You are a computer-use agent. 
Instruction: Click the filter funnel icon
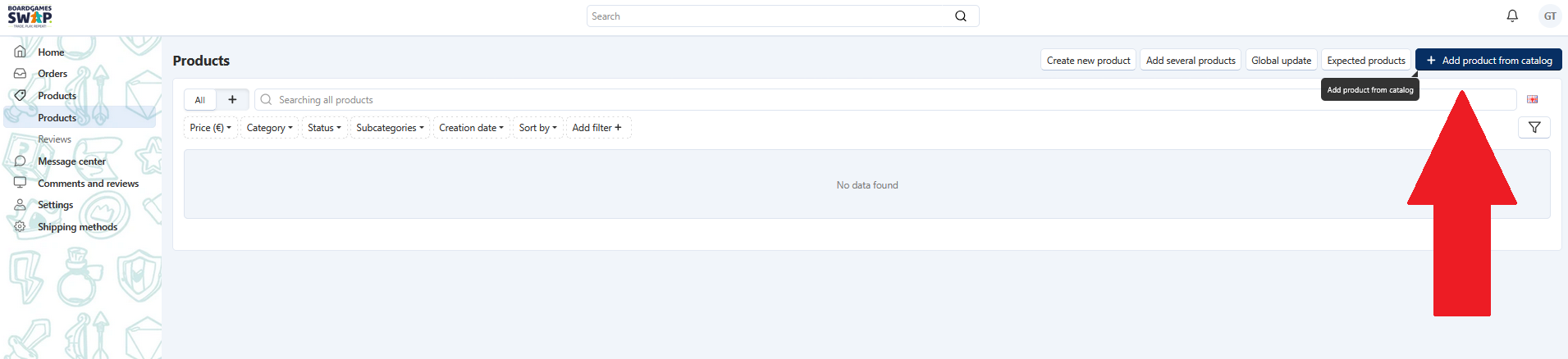pyautogui.click(x=1534, y=127)
